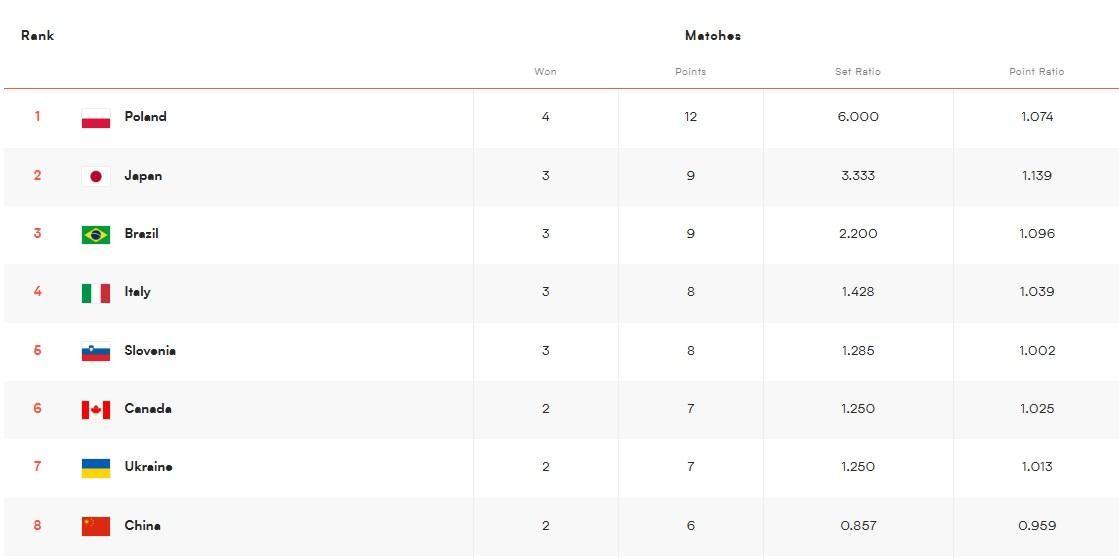
Task: Select the Ukraine team name
Action: click(148, 466)
